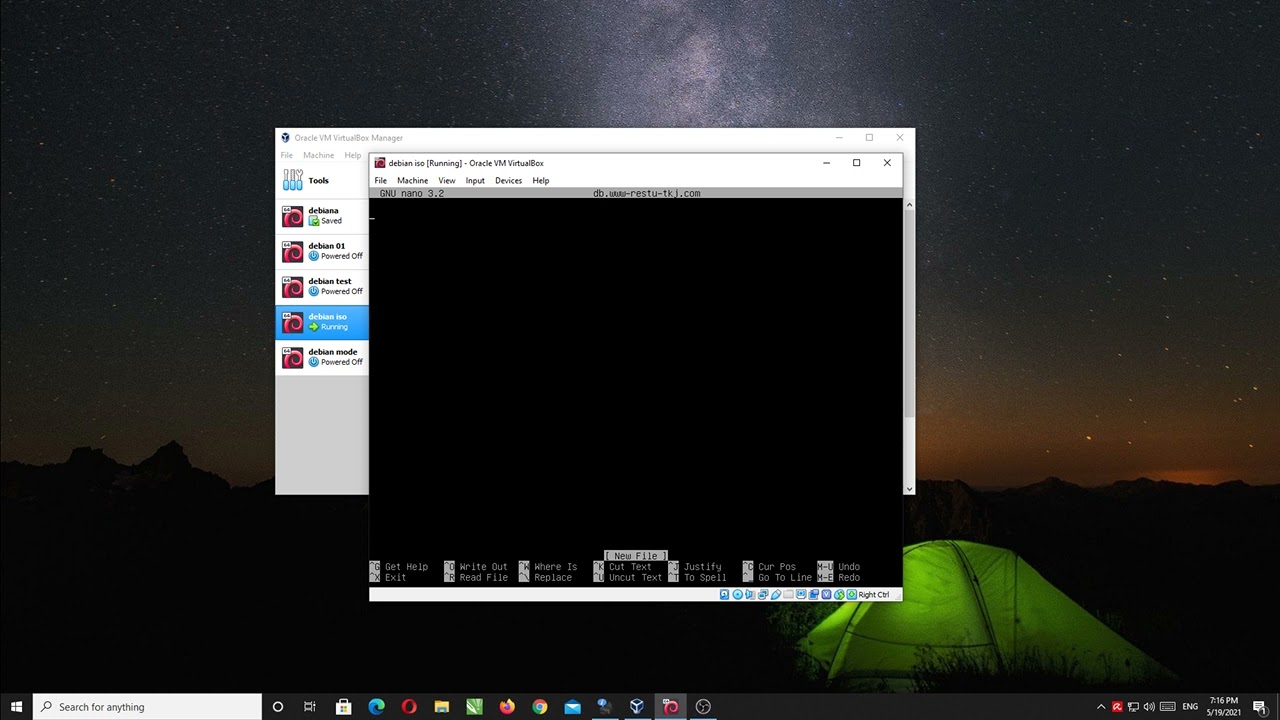Screen dimensions: 1280x720
Task: Launch Firefox from the taskbar
Action: pyautogui.click(x=507, y=707)
